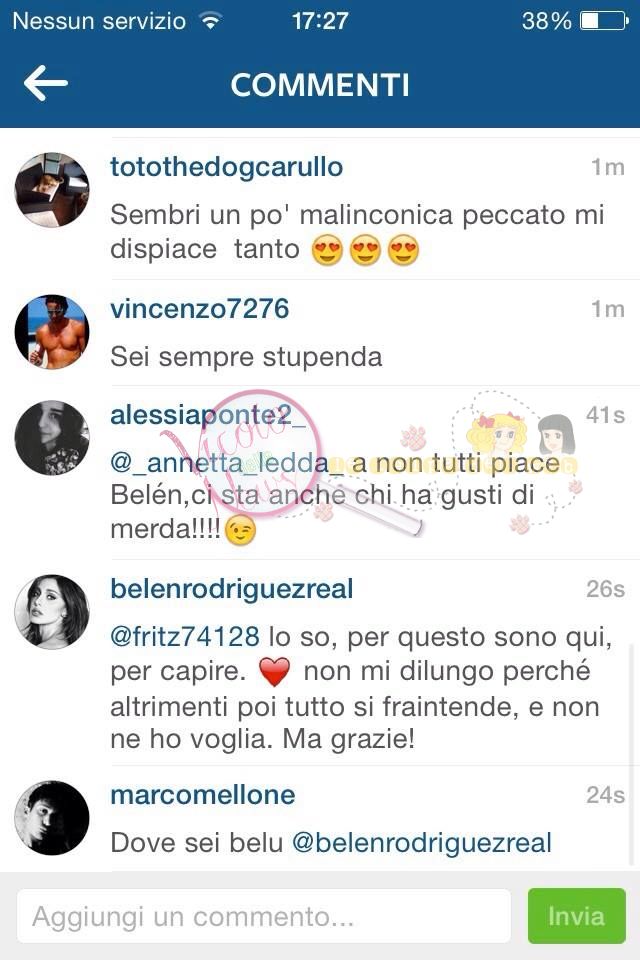Open the @_annetta_ledda_ mention
Screen dimensions: 640x960
coord(227,463)
